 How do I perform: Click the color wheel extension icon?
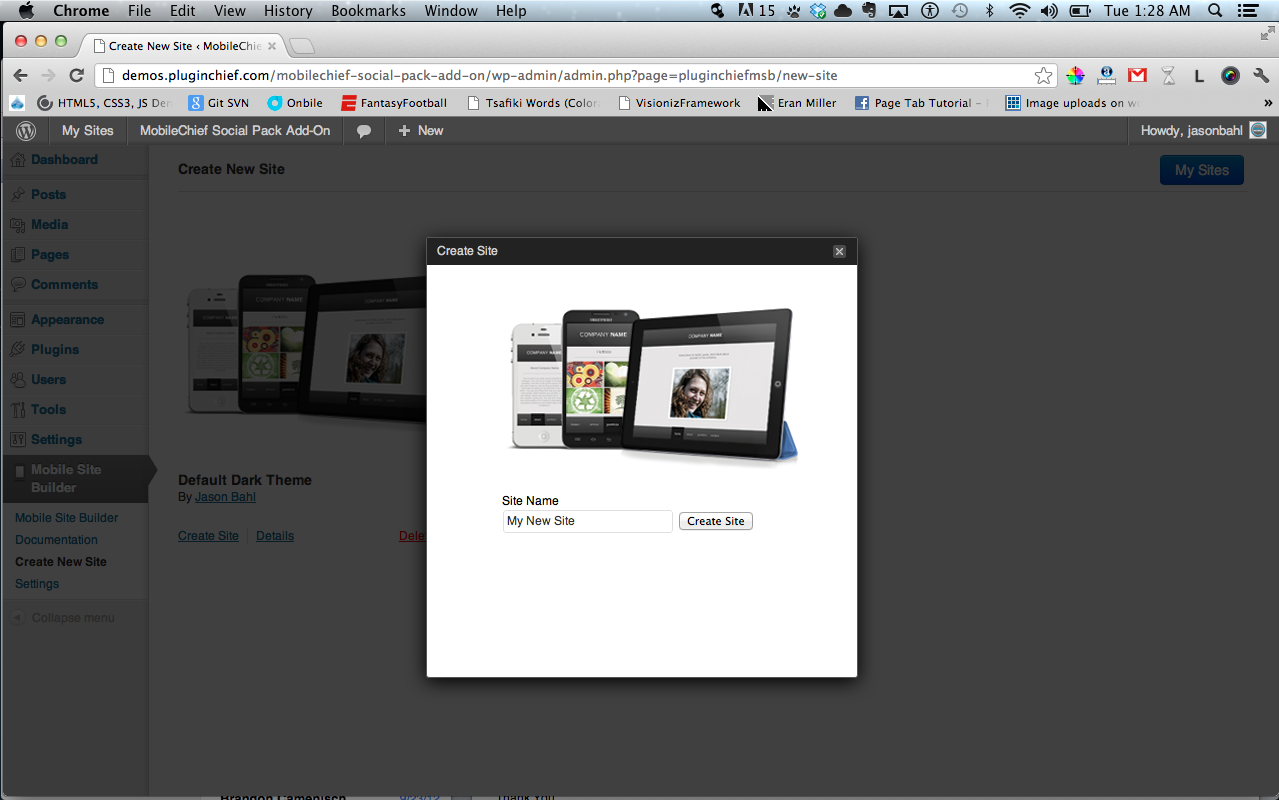point(1075,75)
